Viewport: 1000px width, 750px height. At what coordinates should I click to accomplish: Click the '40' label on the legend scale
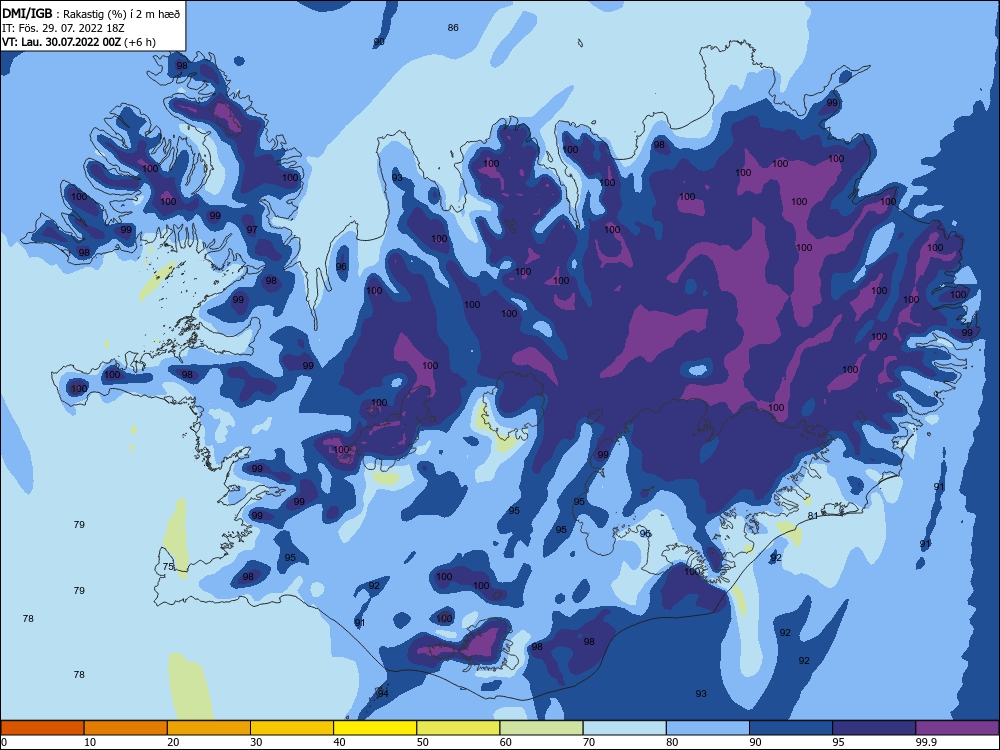coord(339,742)
